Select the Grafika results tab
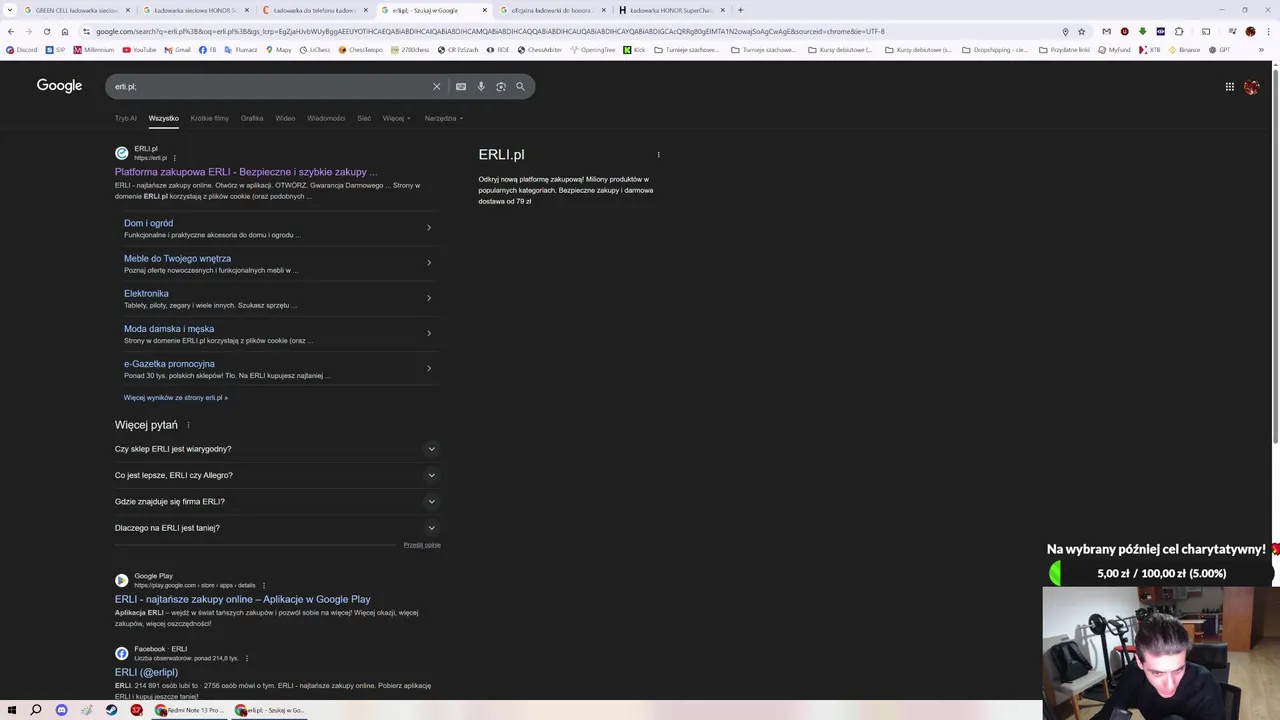This screenshot has width=1280, height=720. (252, 118)
